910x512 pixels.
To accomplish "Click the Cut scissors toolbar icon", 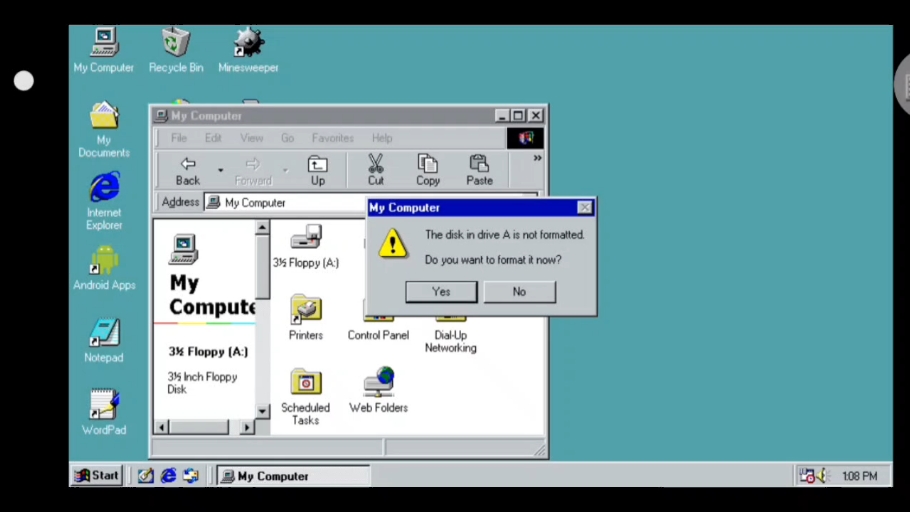I will point(375,171).
